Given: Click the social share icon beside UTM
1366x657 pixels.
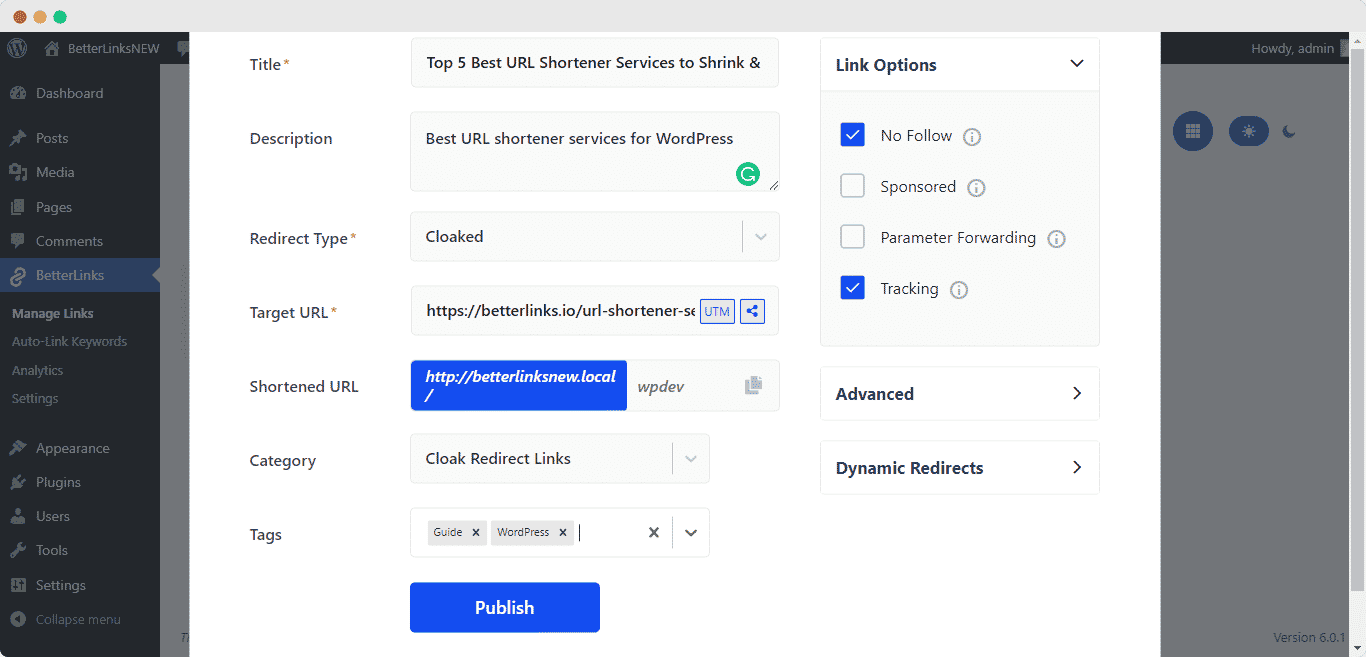Looking at the screenshot, I should (x=752, y=311).
